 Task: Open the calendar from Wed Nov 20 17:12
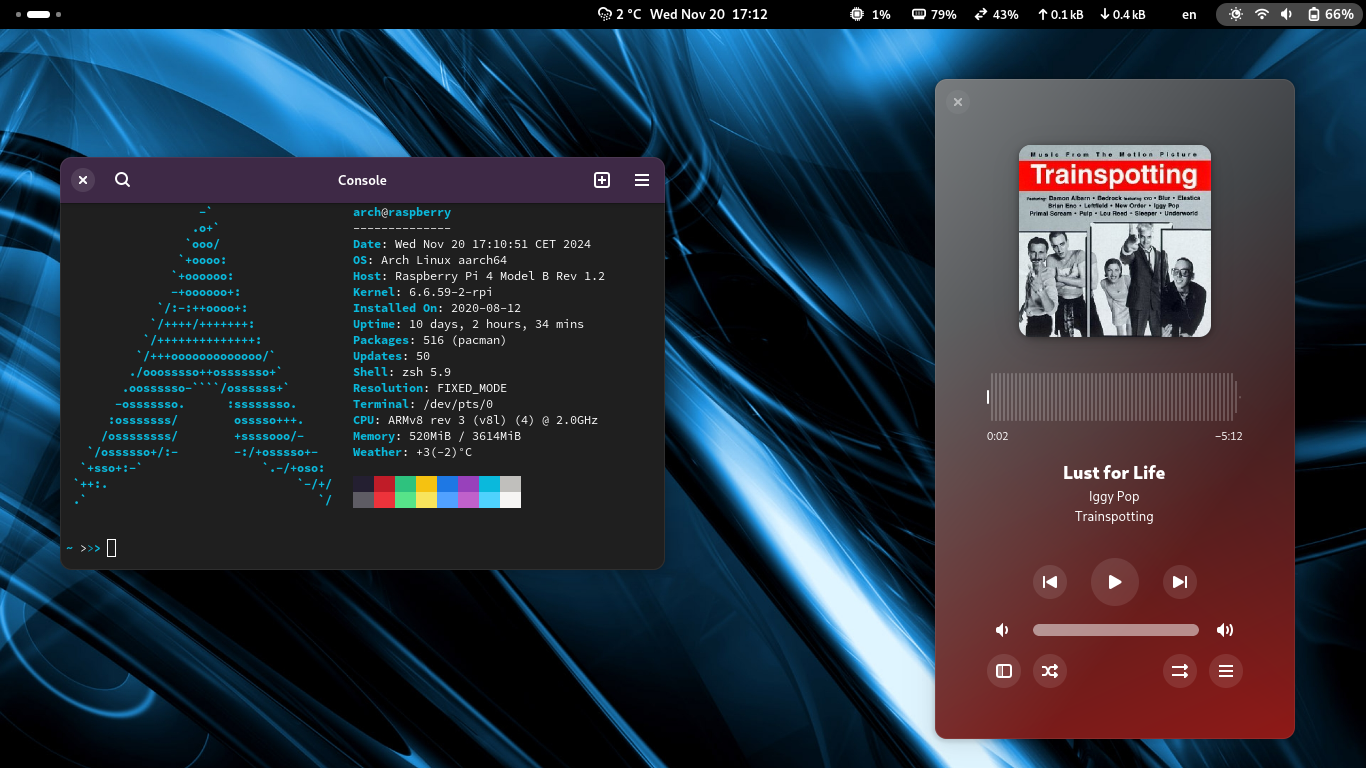[709, 14]
